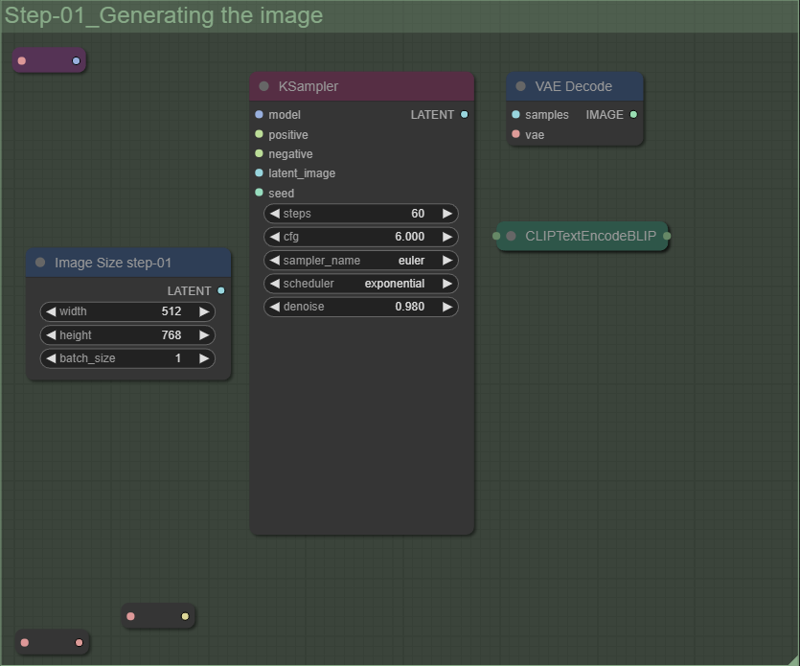This screenshot has height=666, width=800.
Task: Click the steps value 60
Action: 418,213
